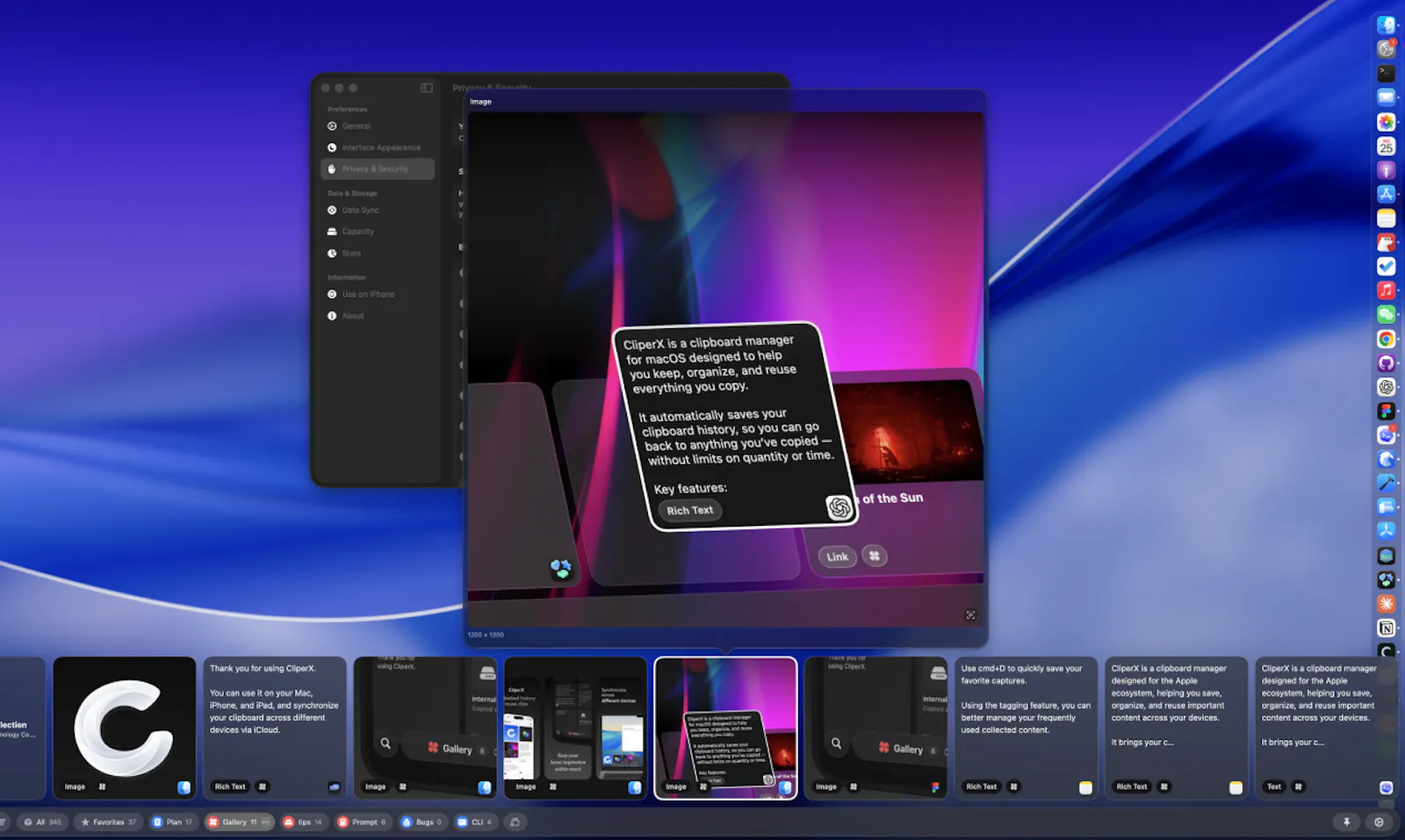Switch to the Favorites collection tab
The height and width of the screenshot is (840, 1405).
[108, 822]
